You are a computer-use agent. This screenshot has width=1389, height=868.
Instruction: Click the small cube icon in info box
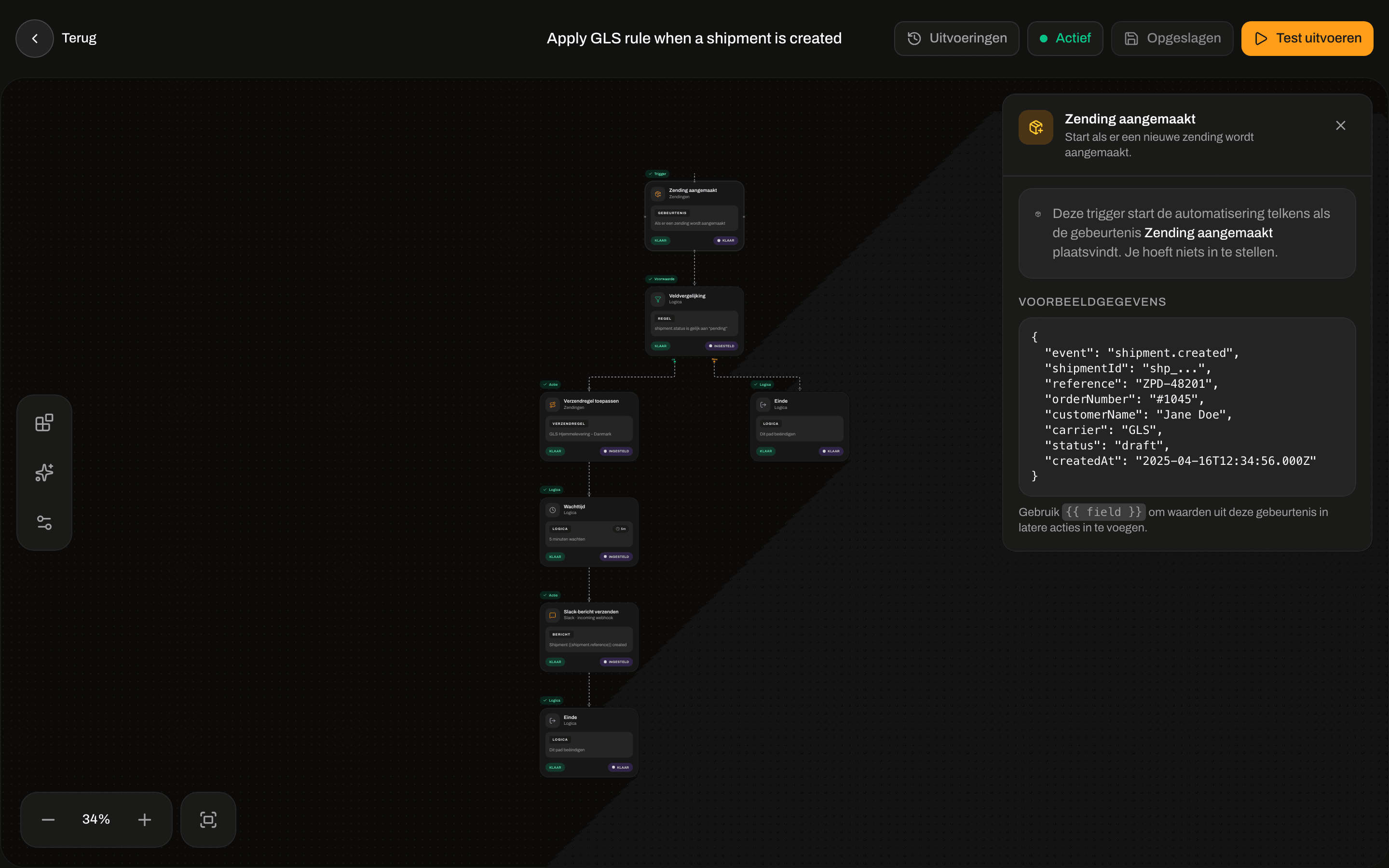pos(1038,214)
